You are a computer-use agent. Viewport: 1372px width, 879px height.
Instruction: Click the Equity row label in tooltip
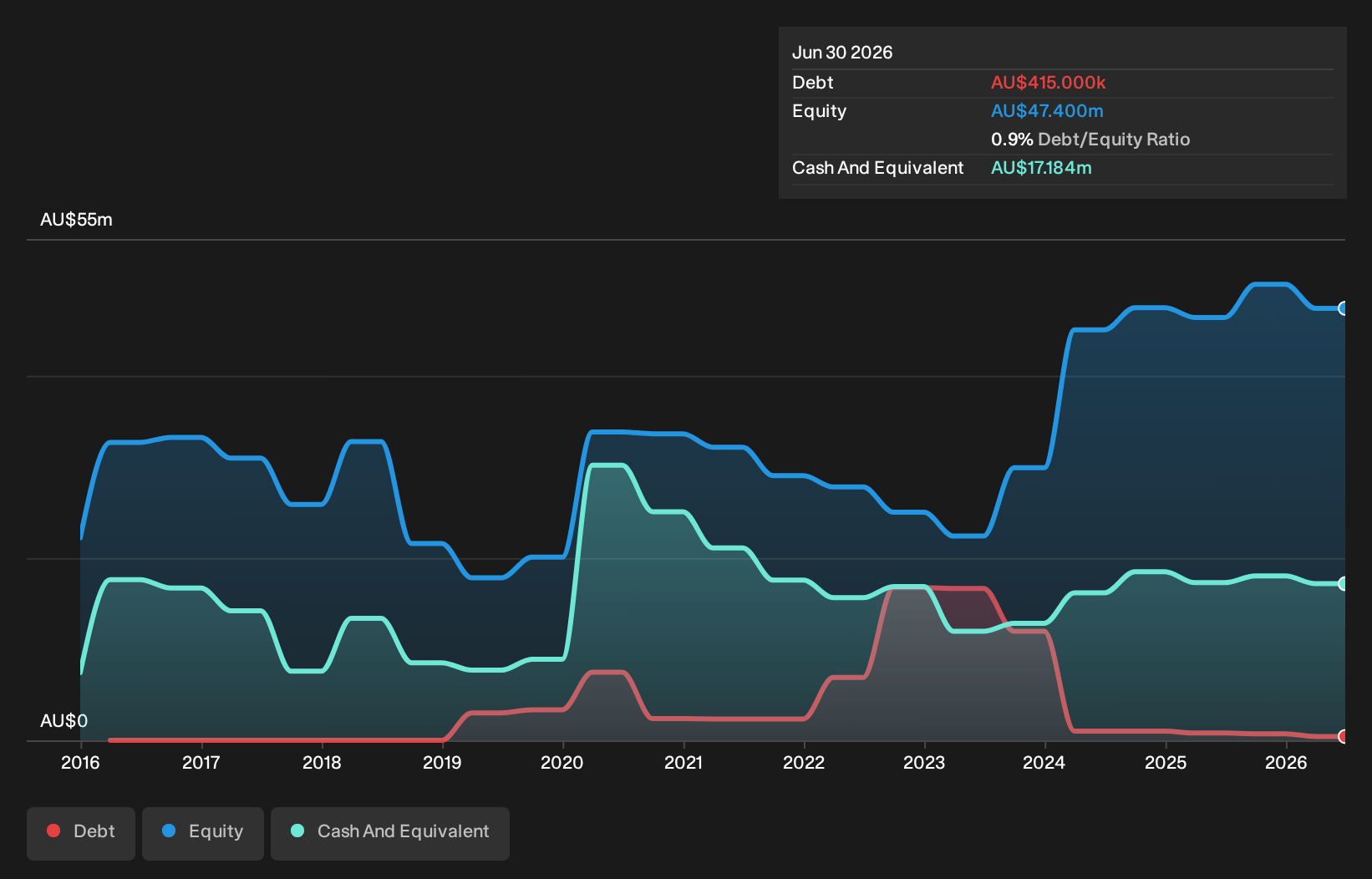(x=819, y=111)
